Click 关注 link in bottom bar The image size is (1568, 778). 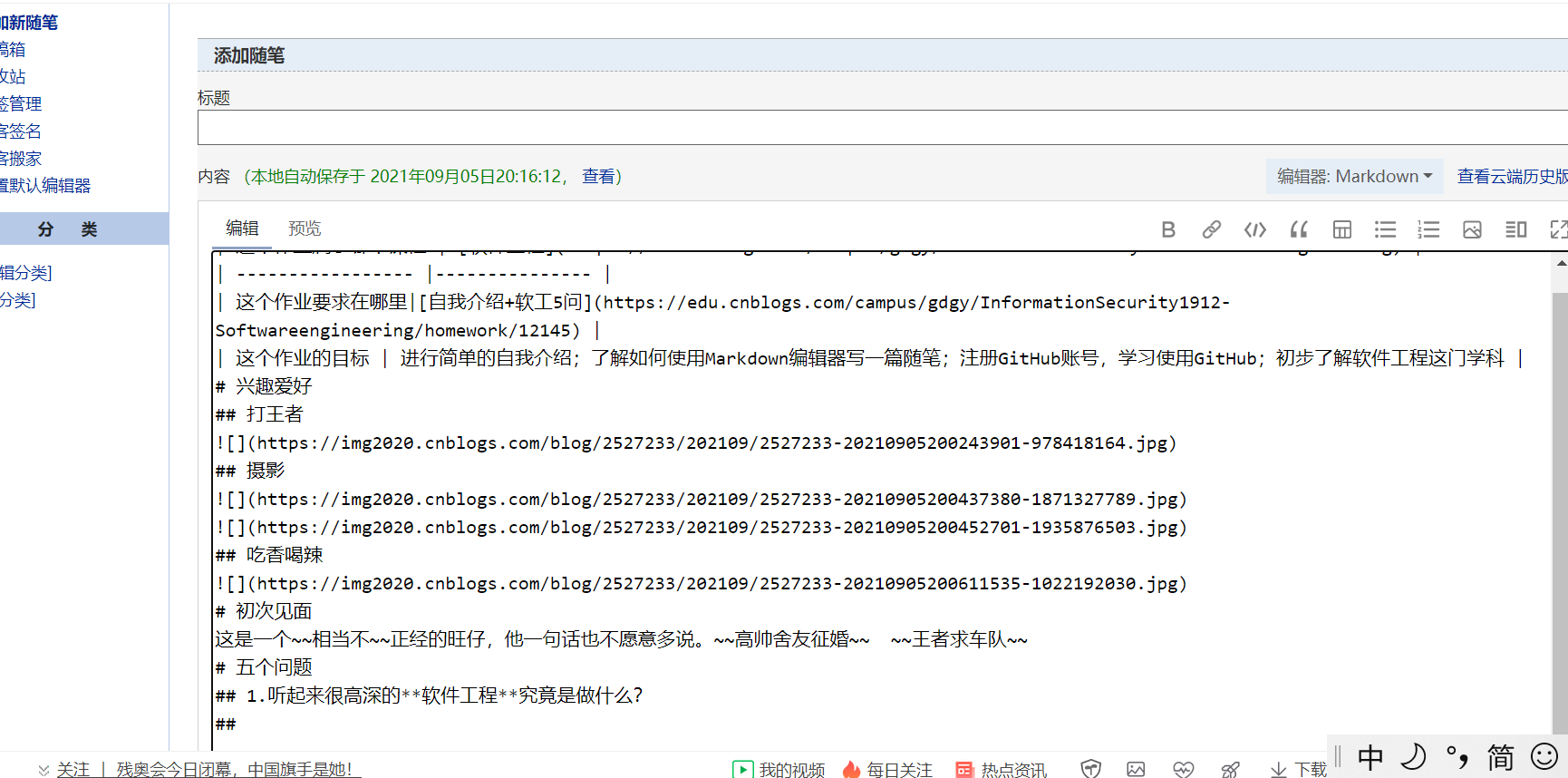pos(73,769)
